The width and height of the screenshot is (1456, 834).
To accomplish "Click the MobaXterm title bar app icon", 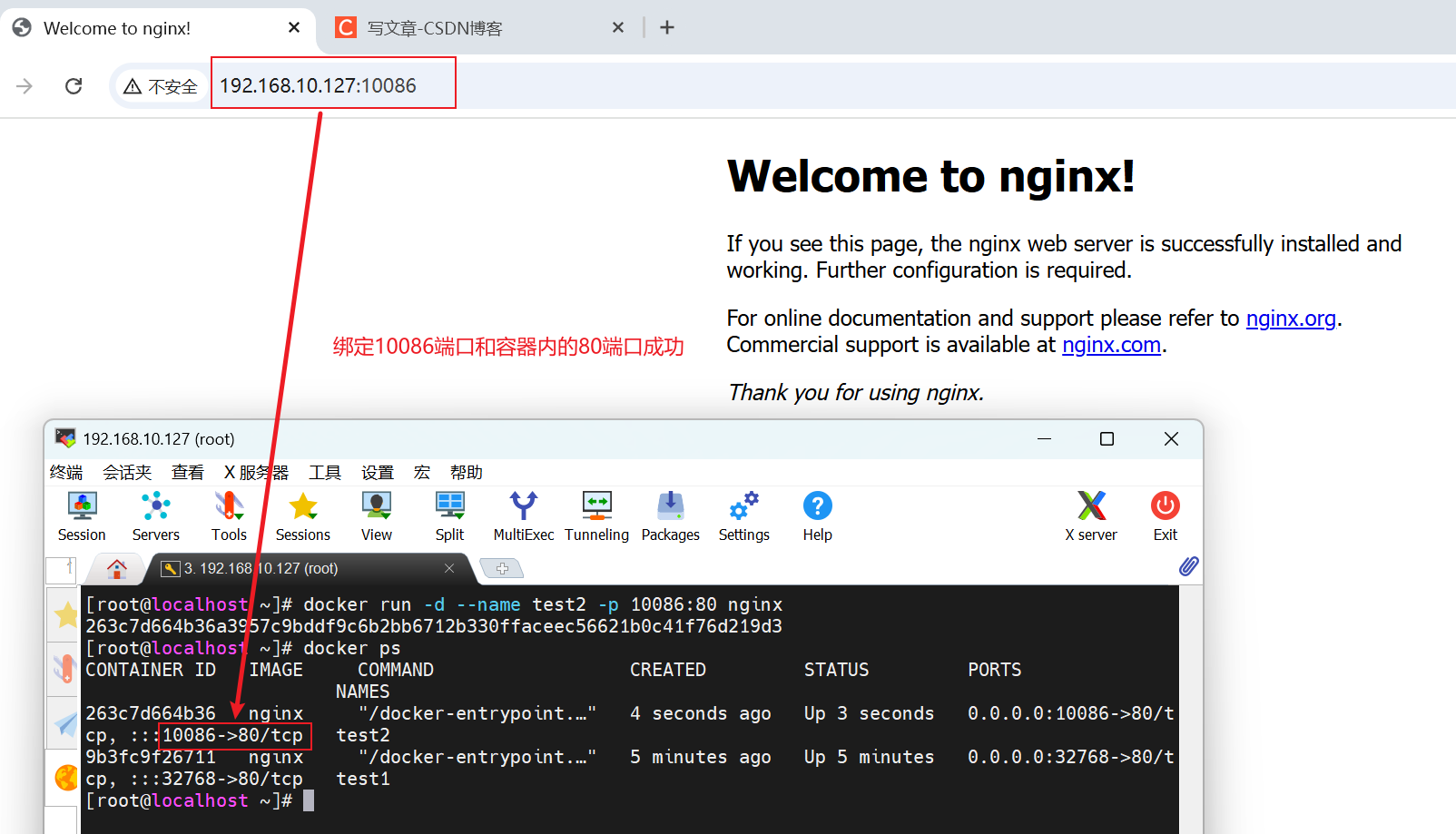I will 65,438.
